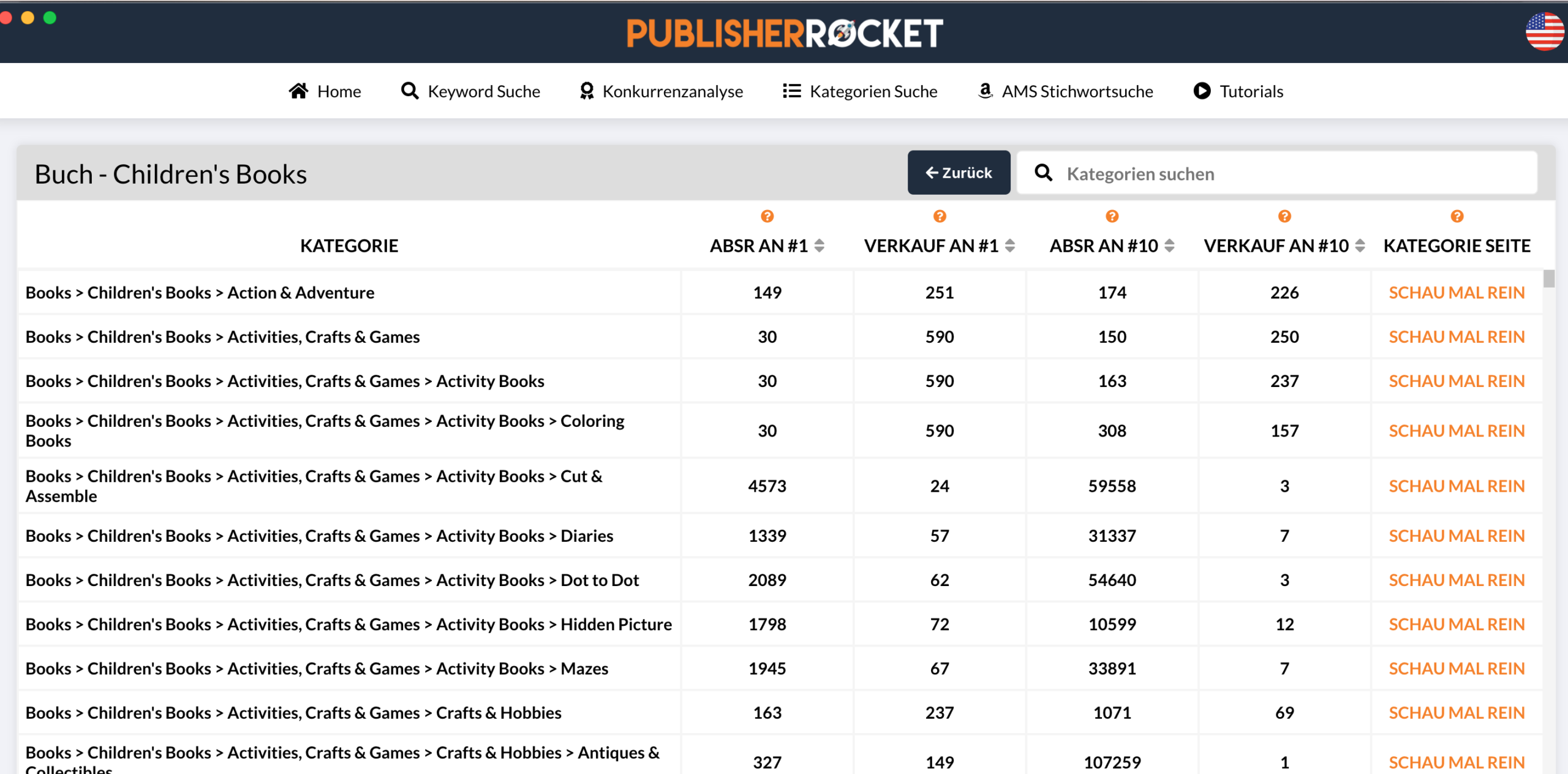Open SCHAU MAL REIN for Cut & Assemble row
The width and height of the screenshot is (1568, 774).
coord(1457,486)
